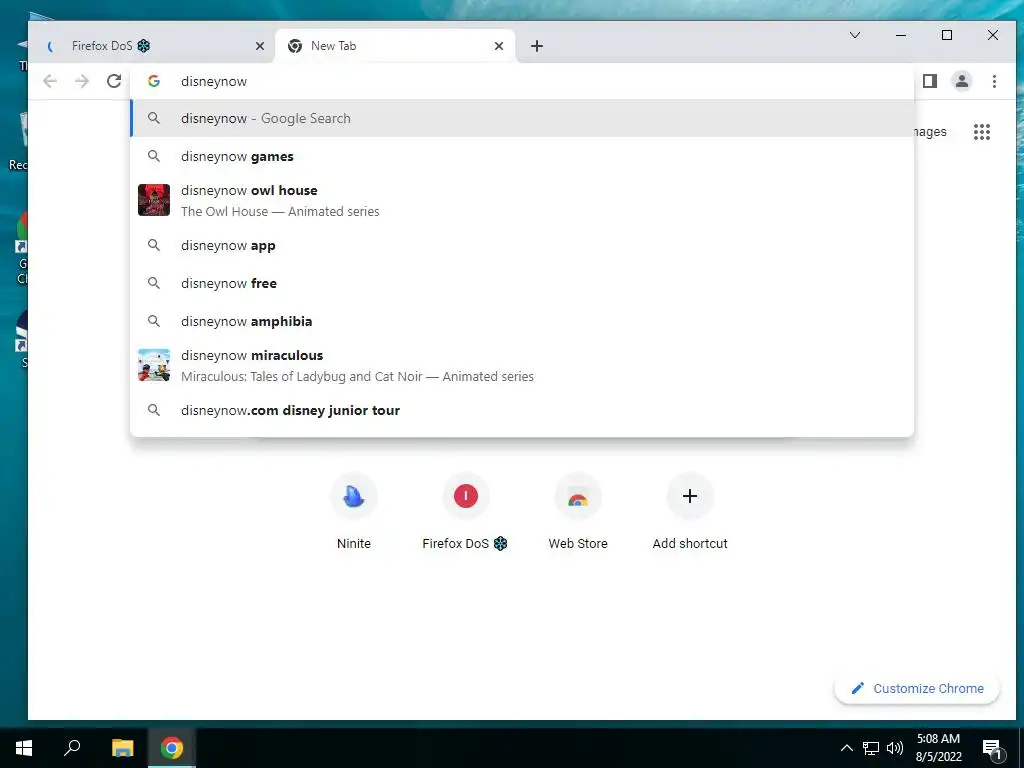
Task: Expand the tab search chevron
Action: (855, 35)
